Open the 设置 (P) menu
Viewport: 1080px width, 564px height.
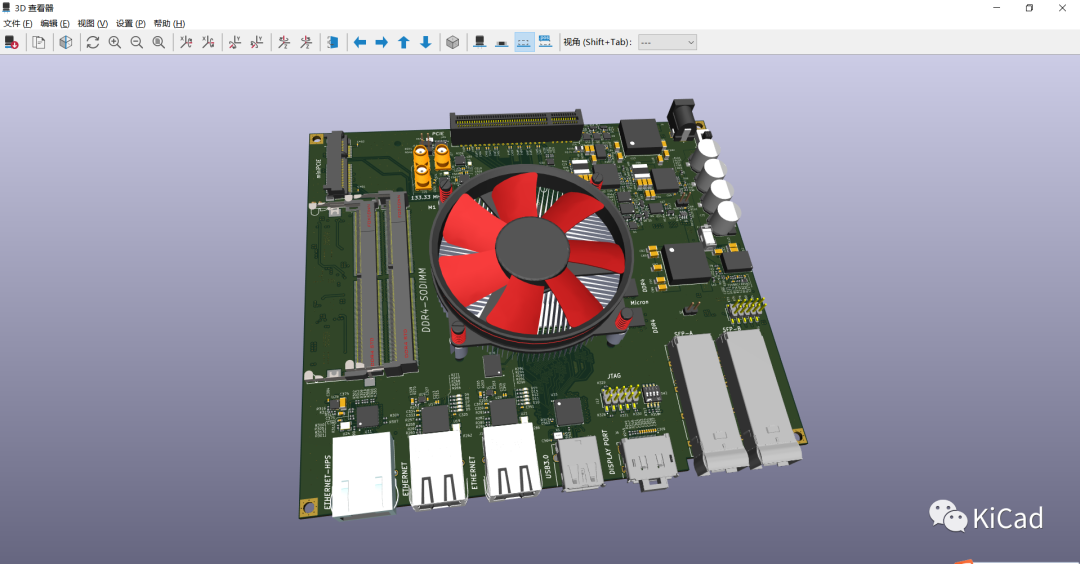pyautogui.click(x=130, y=23)
